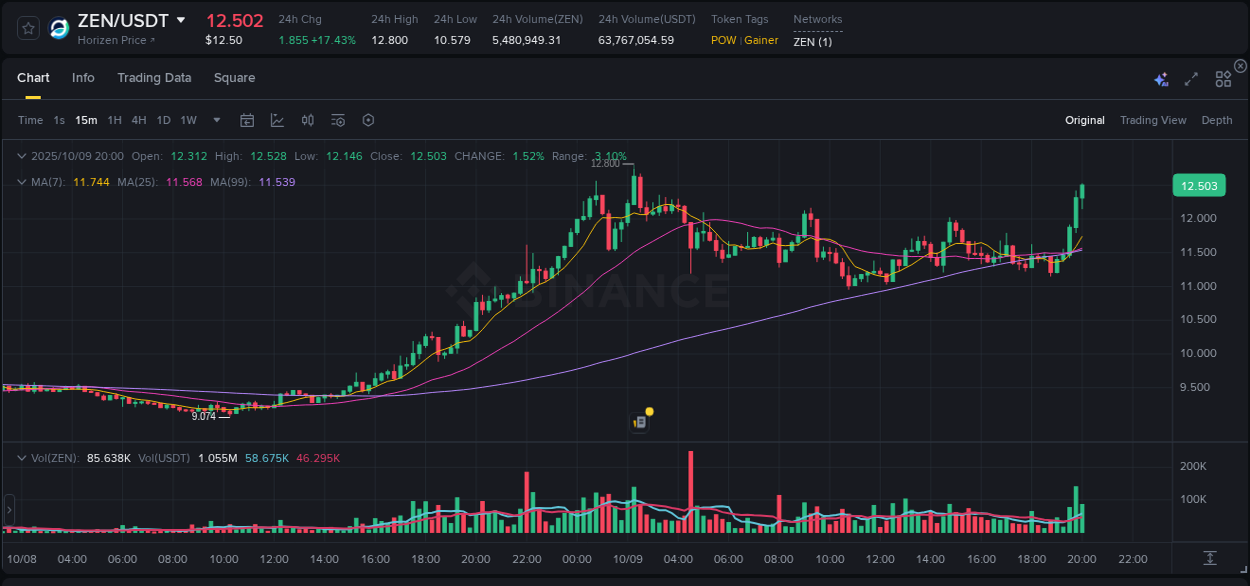This screenshot has height=586, width=1250.
Task: Click the AI analysis sparkle icon
Action: (1160, 78)
